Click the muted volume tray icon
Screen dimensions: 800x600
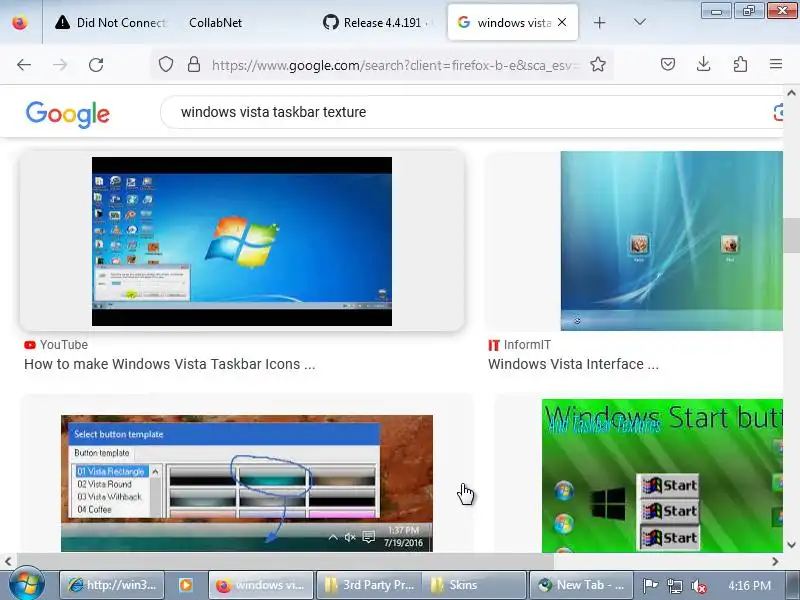point(698,586)
